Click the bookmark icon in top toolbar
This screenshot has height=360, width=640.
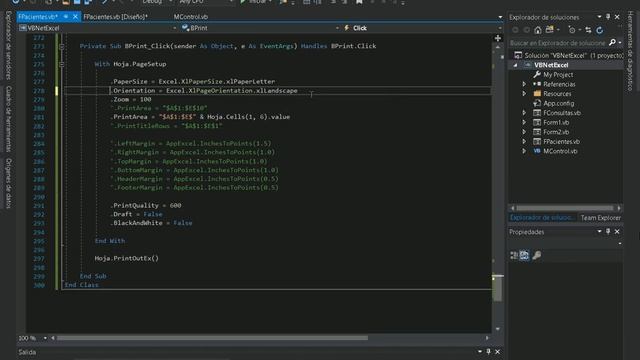click(359, 2)
